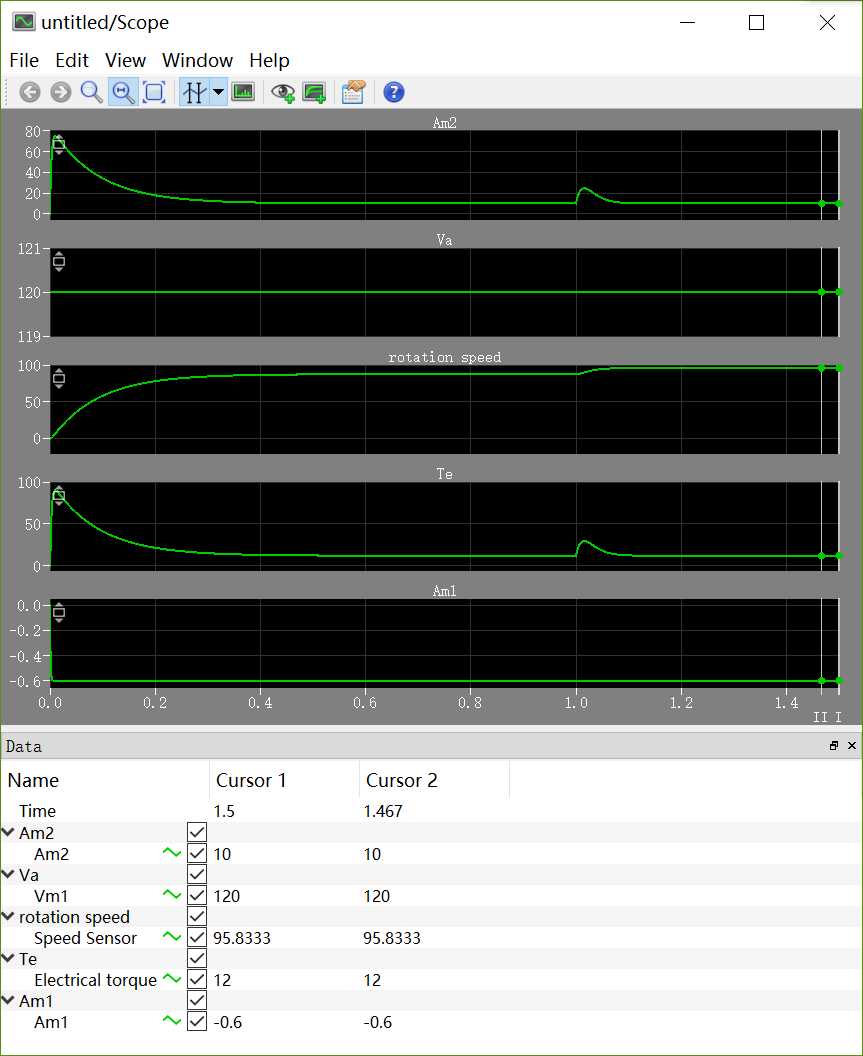Click the previous view back arrow
The height and width of the screenshot is (1056, 863).
pos(30,92)
